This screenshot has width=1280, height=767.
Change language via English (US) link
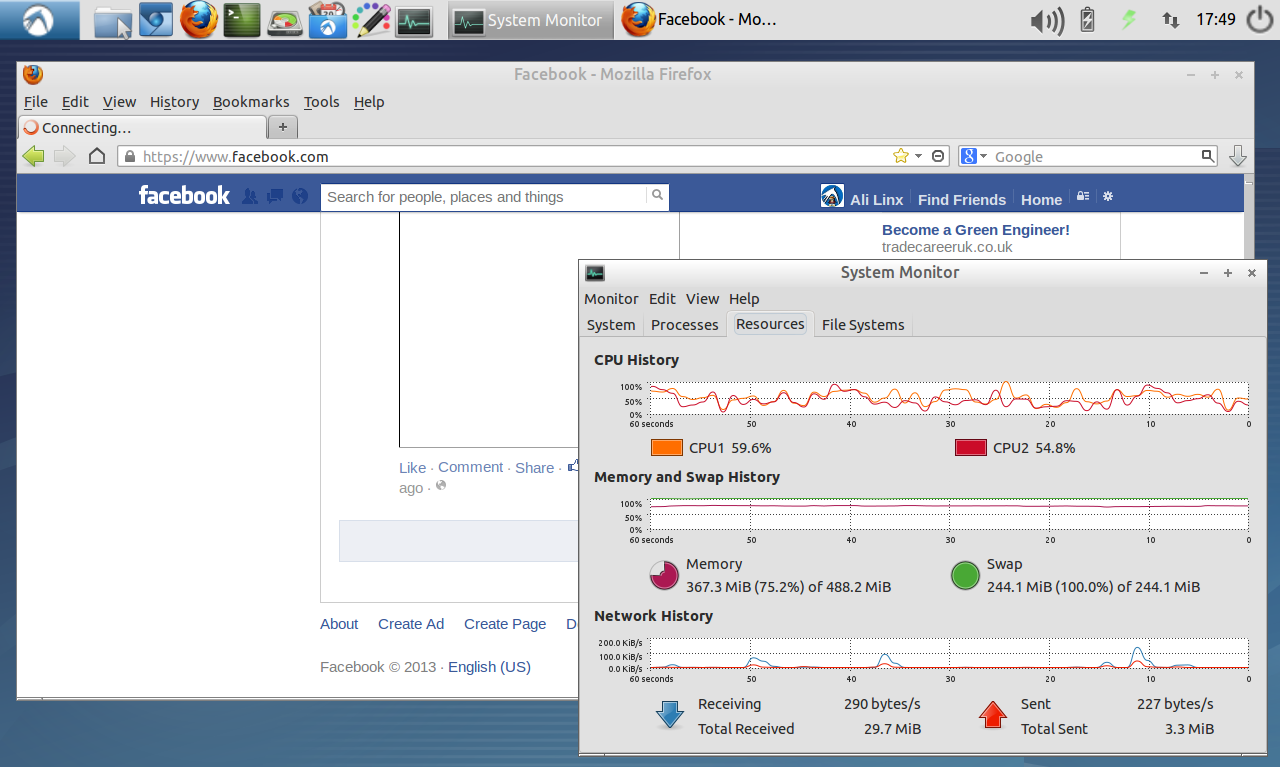pyautogui.click(x=489, y=667)
